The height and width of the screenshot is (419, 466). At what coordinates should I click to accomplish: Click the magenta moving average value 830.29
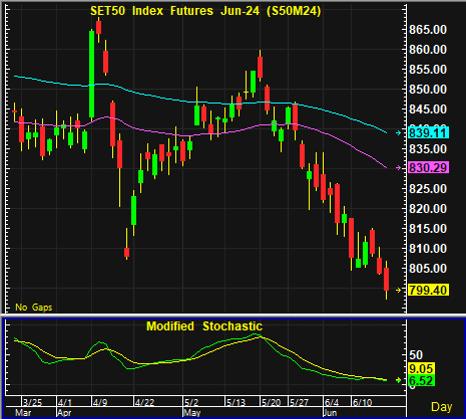coord(429,167)
